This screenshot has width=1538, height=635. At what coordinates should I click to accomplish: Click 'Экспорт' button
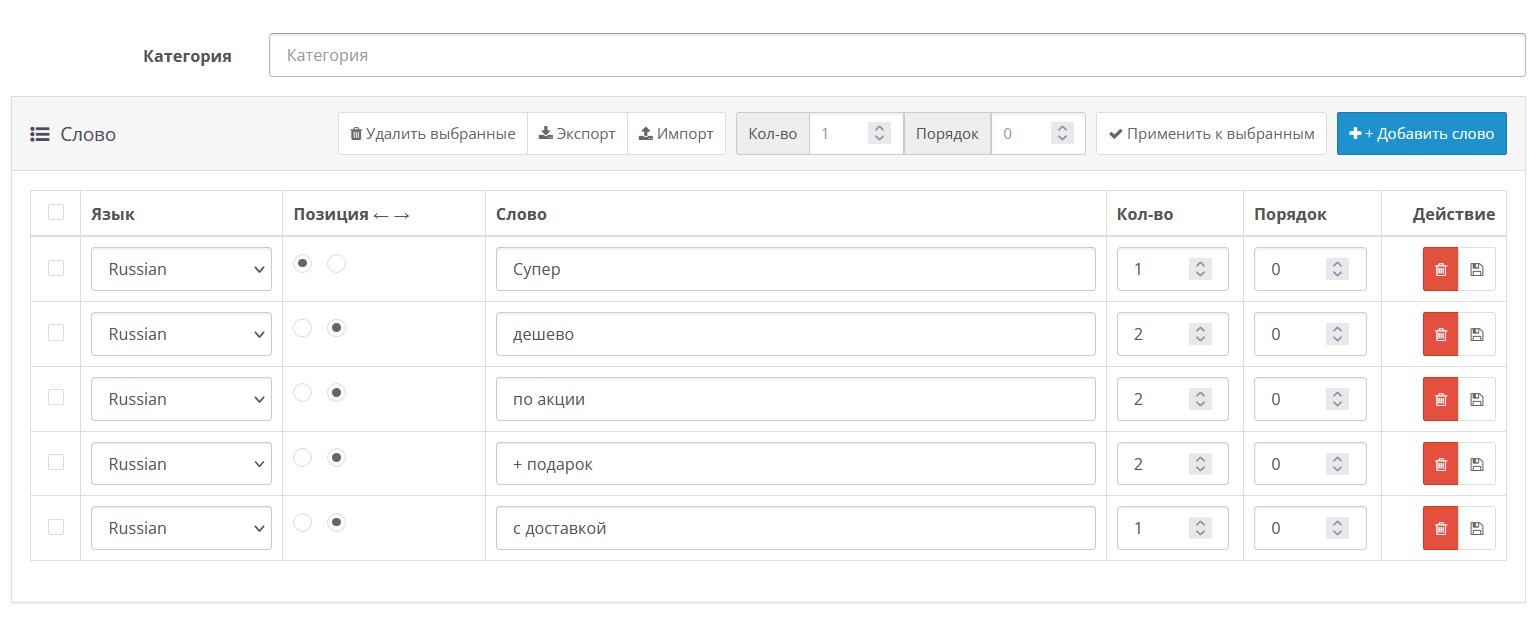point(577,134)
